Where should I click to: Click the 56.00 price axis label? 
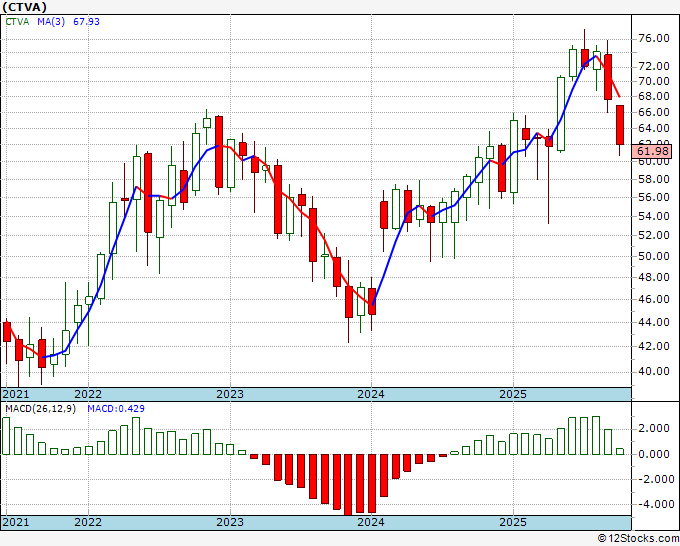tap(654, 197)
